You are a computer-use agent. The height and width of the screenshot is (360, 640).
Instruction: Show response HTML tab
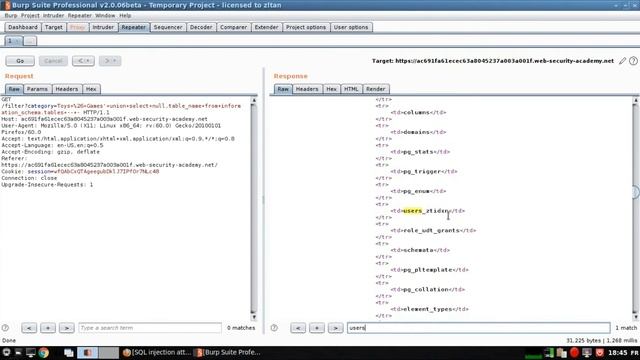[x=351, y=89]
